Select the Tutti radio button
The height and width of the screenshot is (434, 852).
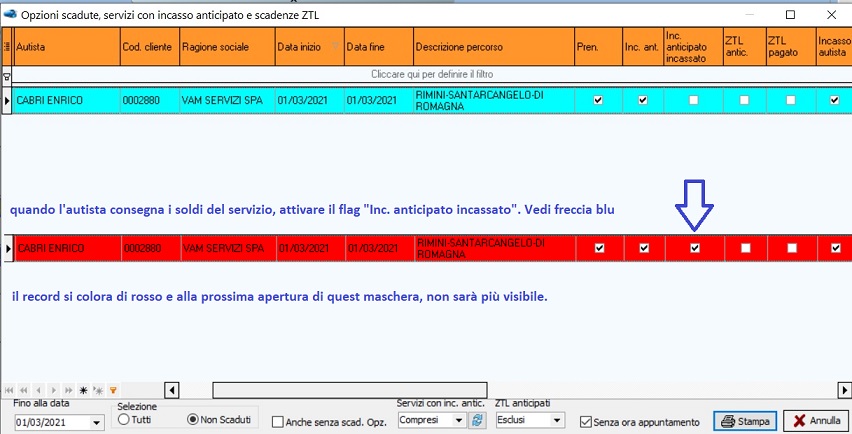tap(123, 419)
